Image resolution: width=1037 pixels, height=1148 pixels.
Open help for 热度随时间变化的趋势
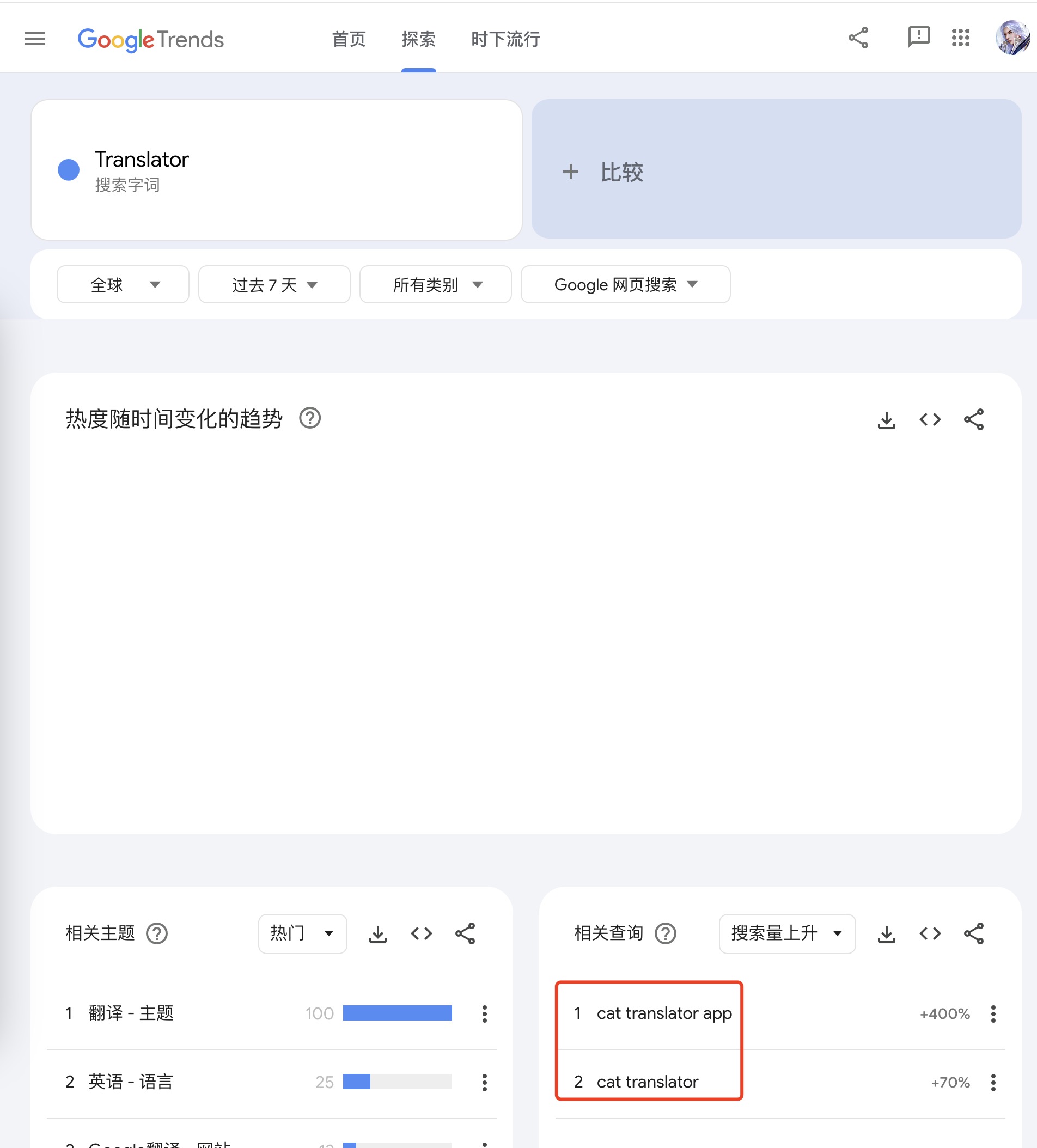click(310, 419)
